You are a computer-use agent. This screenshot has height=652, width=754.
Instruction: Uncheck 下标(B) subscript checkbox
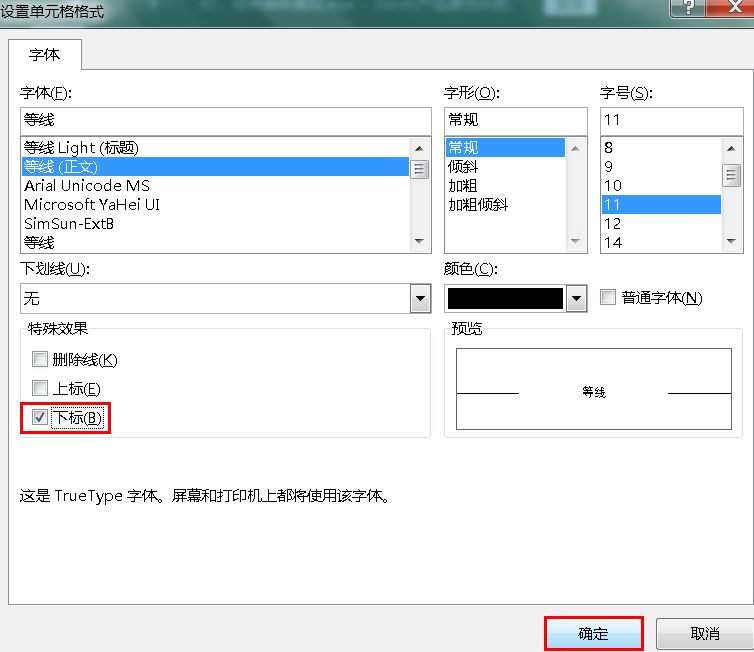coord(40,417)
